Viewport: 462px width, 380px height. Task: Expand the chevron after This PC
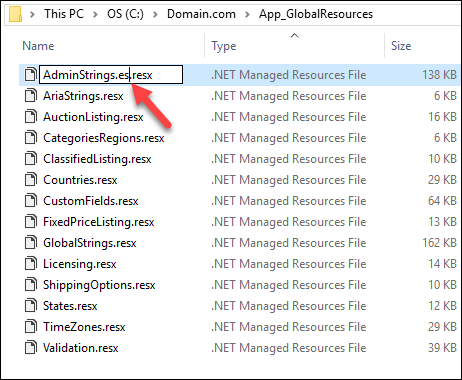coord(95,14)
